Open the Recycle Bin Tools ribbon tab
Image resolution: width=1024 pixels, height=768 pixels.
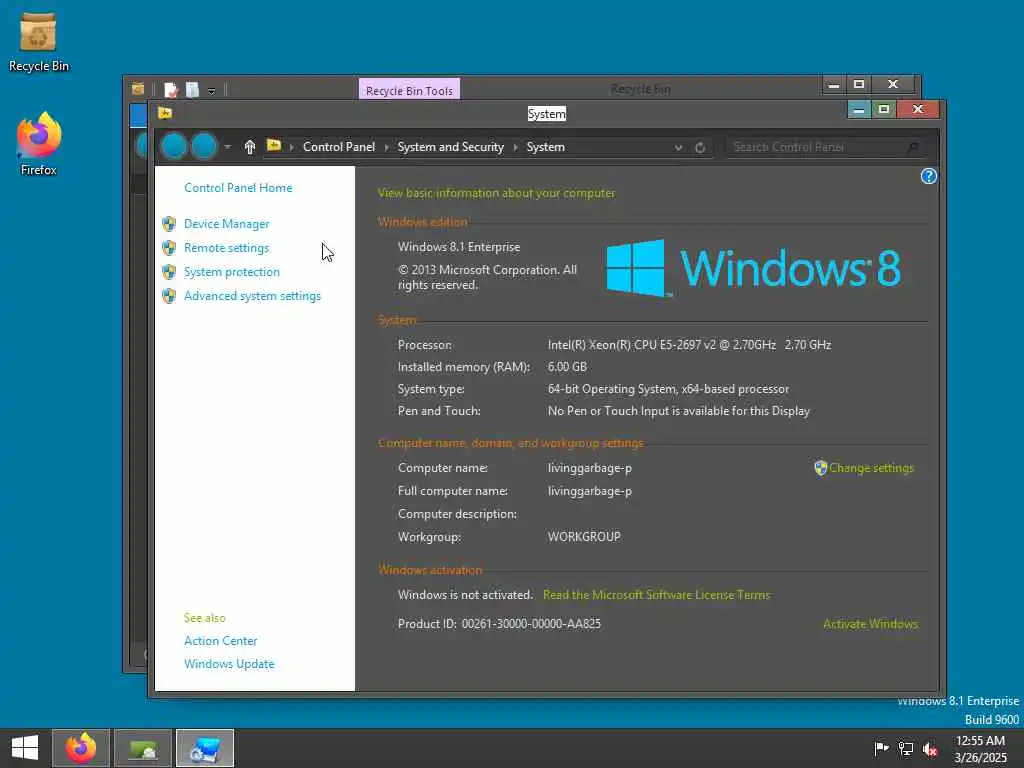coord(409,90)
